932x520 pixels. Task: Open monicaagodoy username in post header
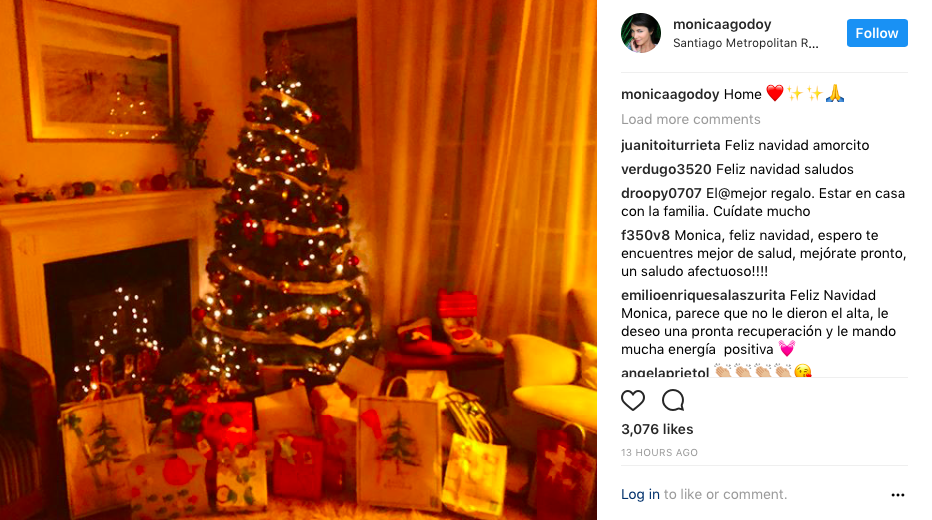tap(722, 24)
